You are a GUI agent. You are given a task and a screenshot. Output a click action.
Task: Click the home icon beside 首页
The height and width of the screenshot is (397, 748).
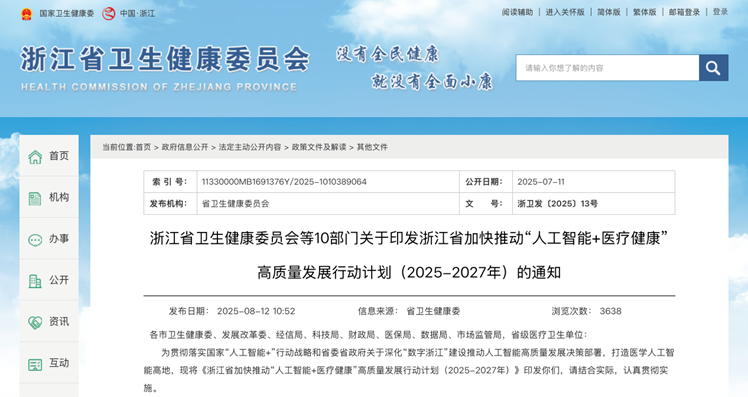coord(35,157)
